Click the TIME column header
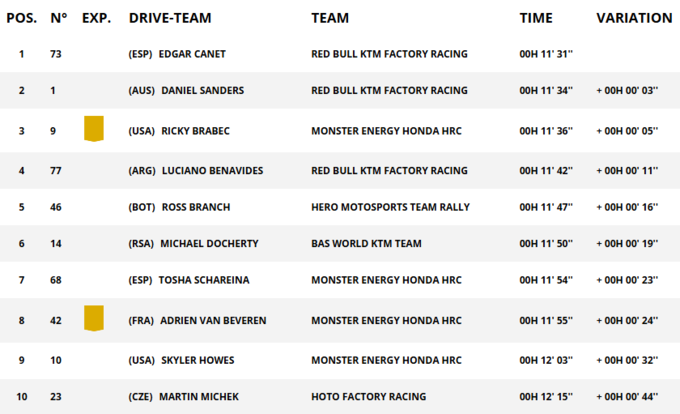This screenshot has height=414, width=680. [x=536, y=18]
